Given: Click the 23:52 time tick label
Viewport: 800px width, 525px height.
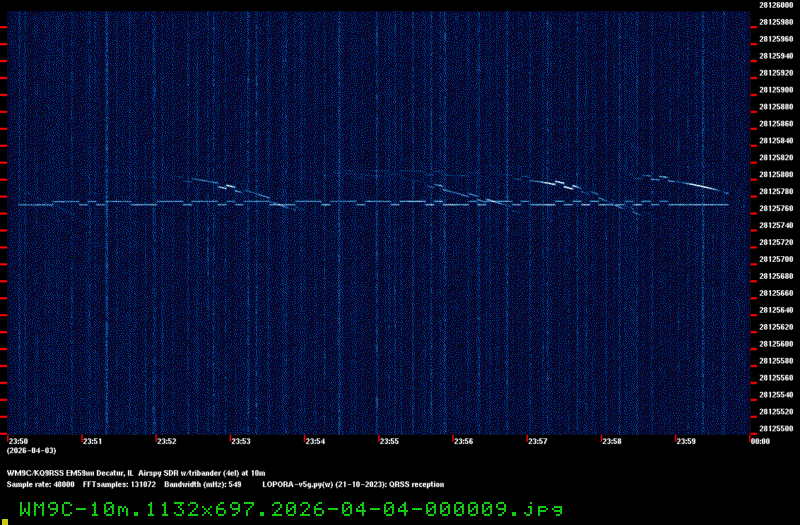Looking at the screenshot, I should pos(167,440).
